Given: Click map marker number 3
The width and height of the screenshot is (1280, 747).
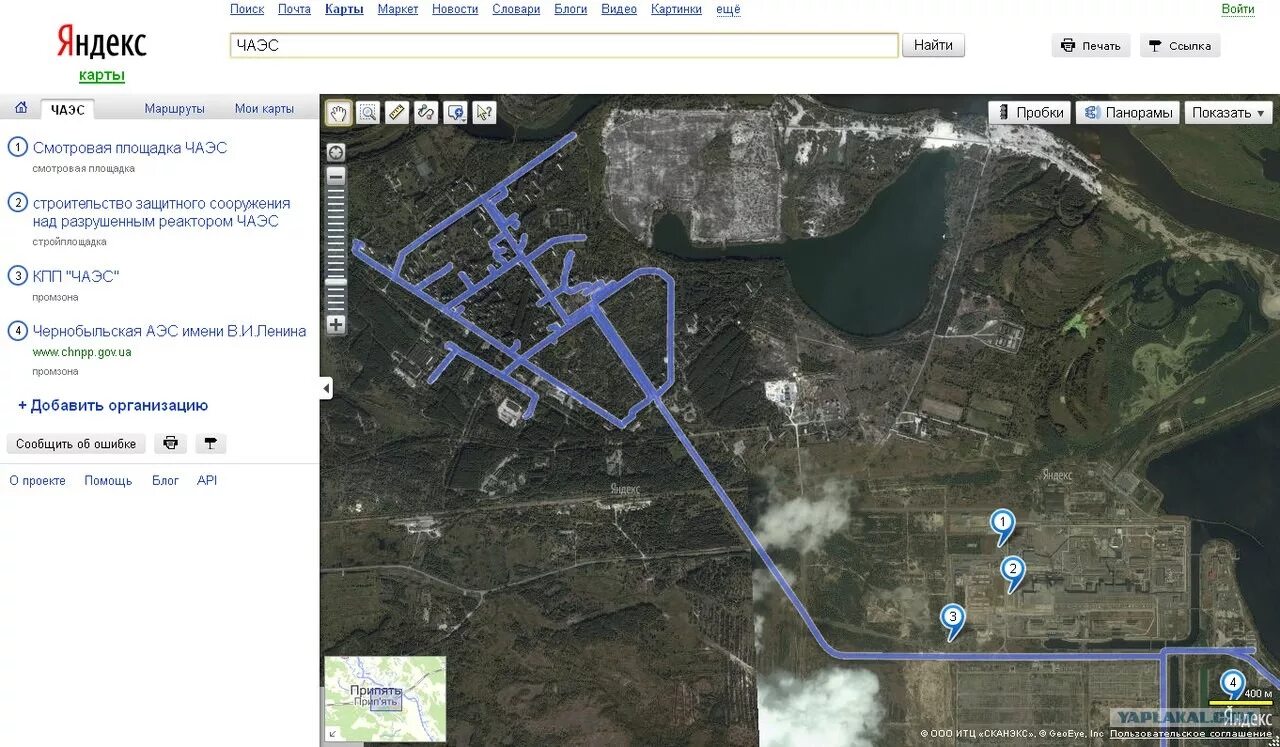Looking at the screenshot, I should [953, 620].
